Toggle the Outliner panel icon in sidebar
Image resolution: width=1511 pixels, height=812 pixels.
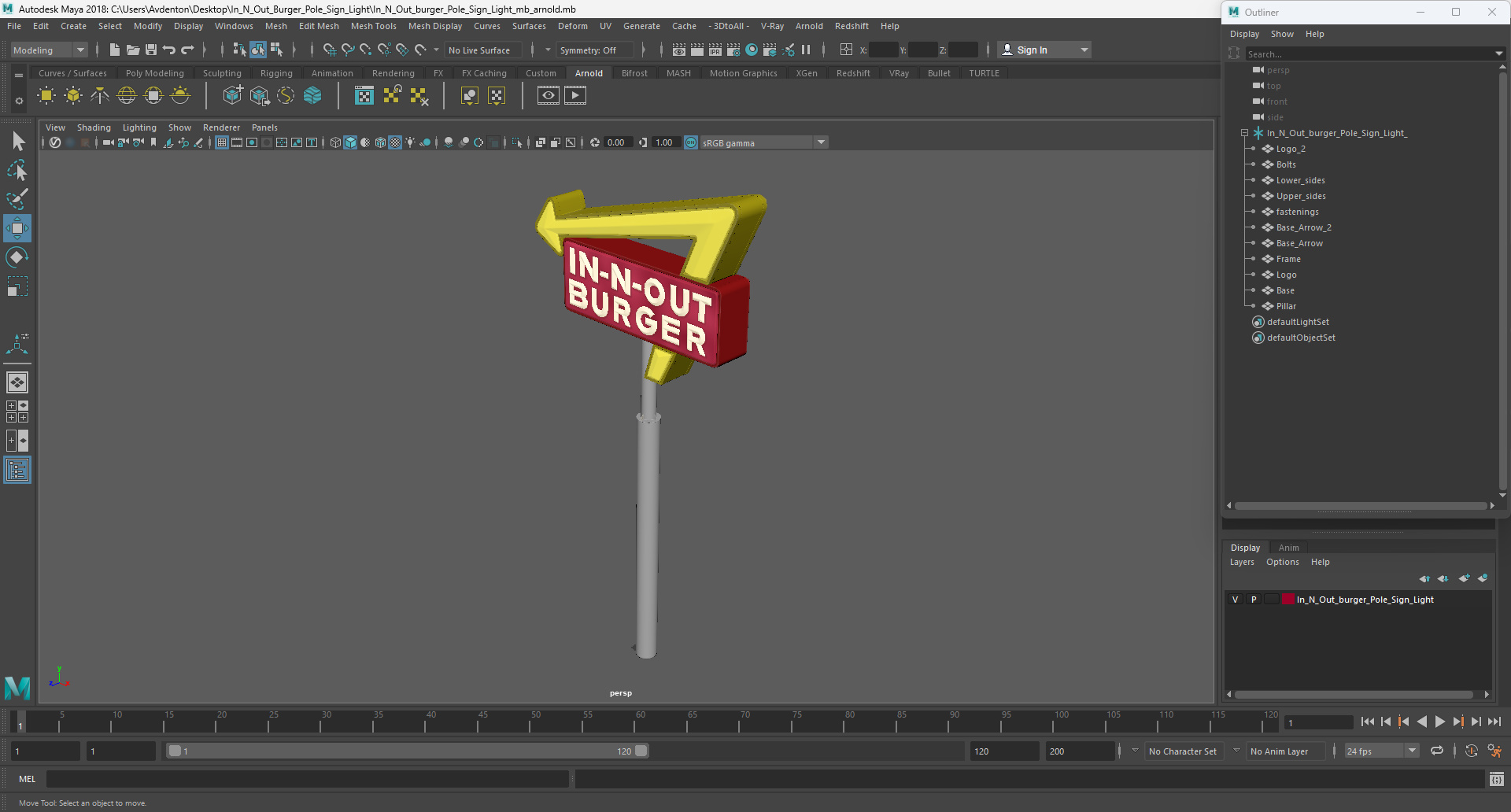pos(17,471)
